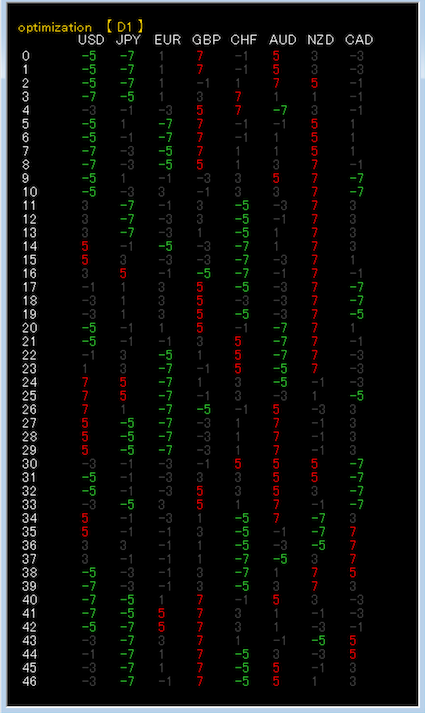Click the green -5 GBP value in row 16
The height and width of the screenshot is (713, 425).
[204, 273]
